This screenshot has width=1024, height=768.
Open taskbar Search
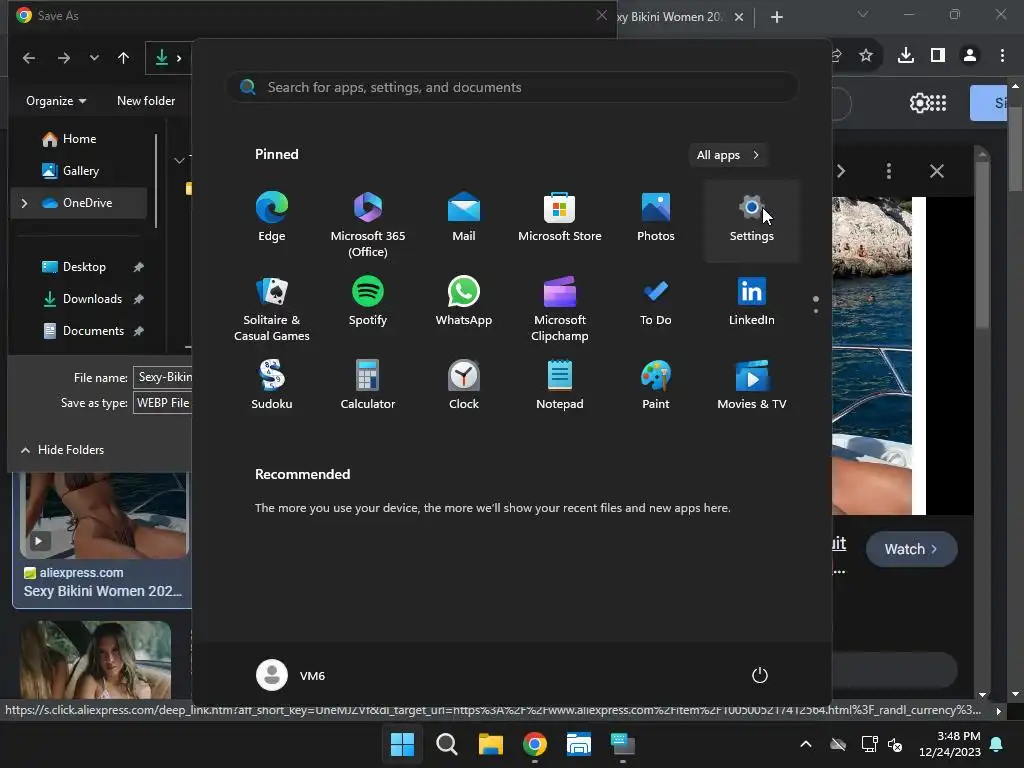tap(447, 744)
